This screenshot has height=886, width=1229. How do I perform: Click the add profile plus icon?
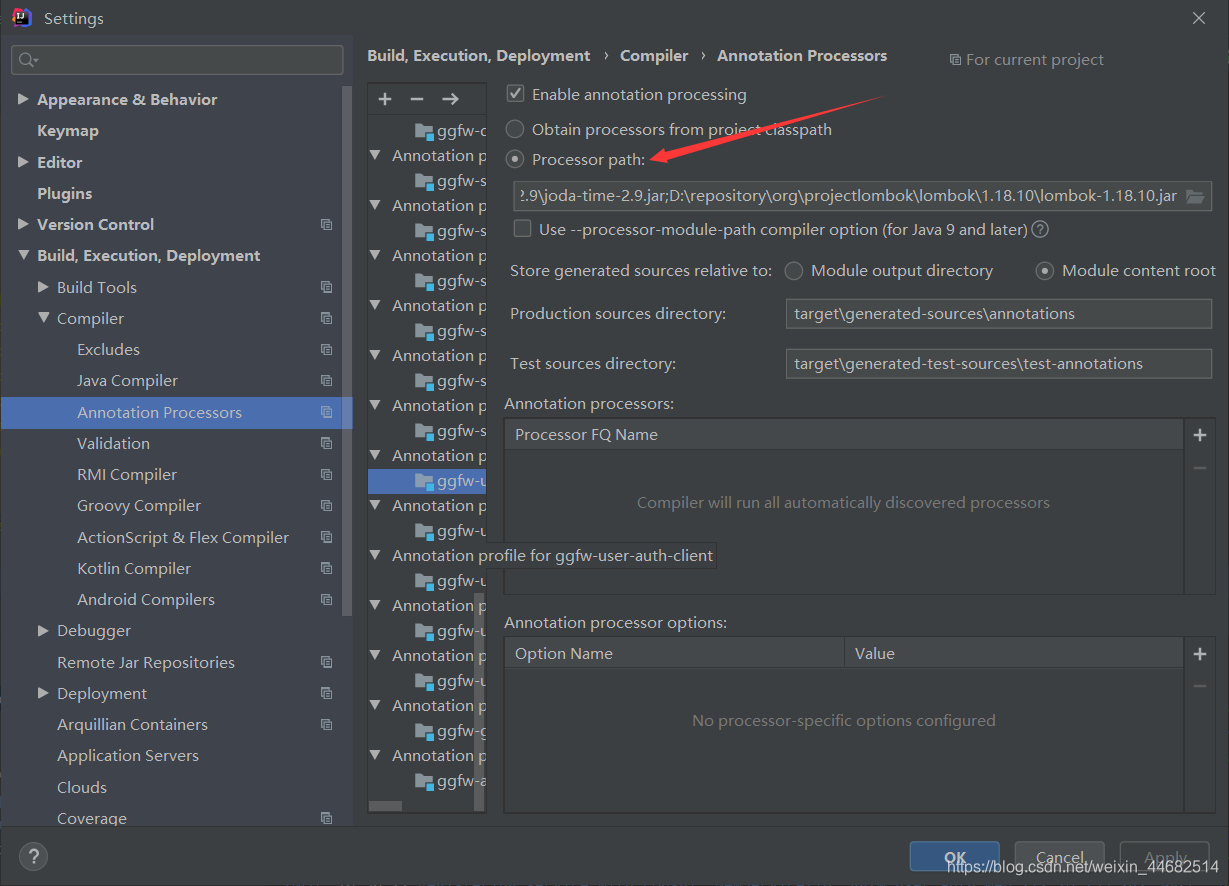point(385,99)
